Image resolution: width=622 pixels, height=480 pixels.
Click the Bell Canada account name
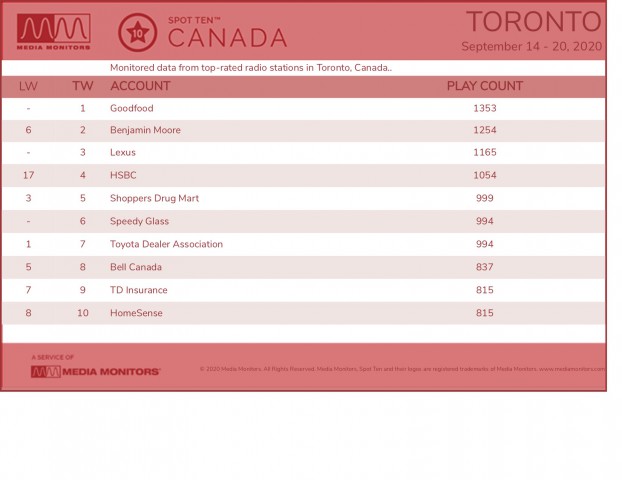pyautogui.click(x=136, y=267)
